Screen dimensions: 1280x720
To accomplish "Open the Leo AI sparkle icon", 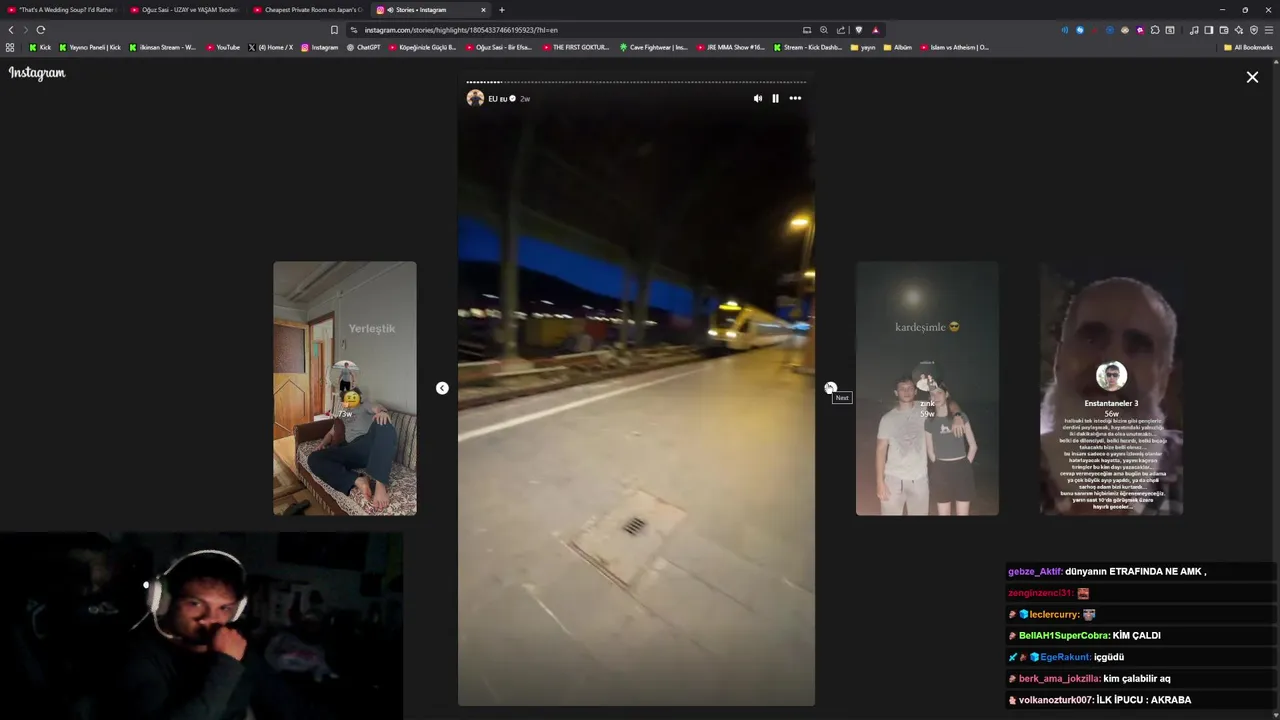I will (1239, 30).
